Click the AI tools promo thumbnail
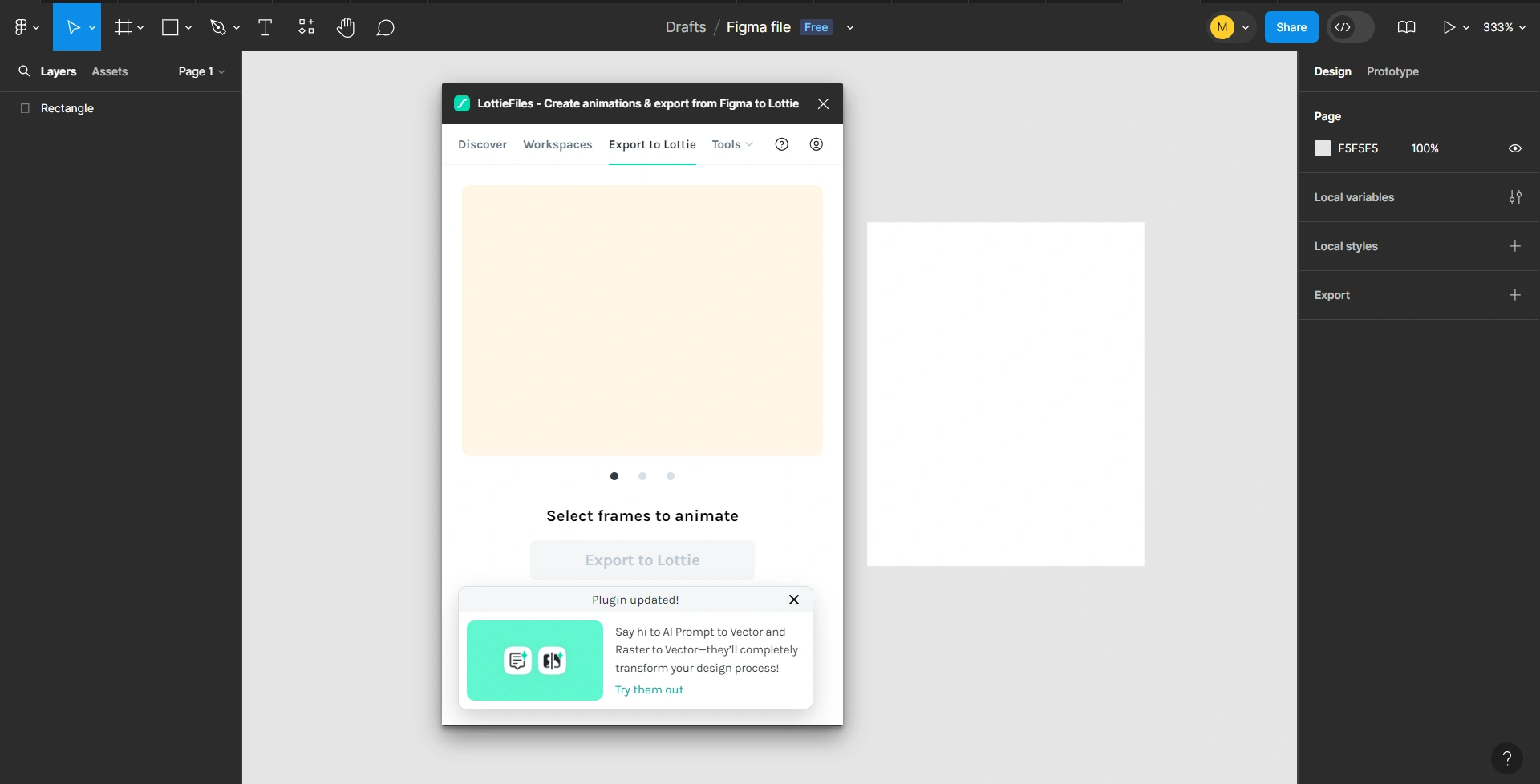 (535, 661)
